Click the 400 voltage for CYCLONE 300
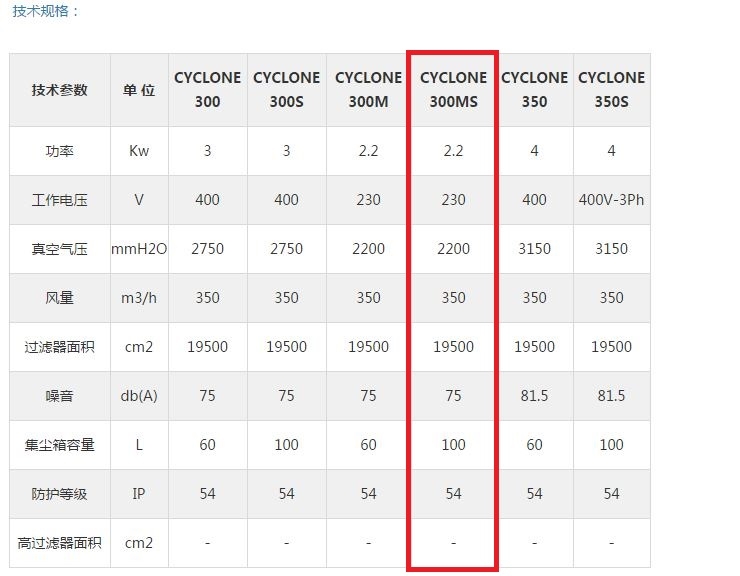 pos(208,200)
